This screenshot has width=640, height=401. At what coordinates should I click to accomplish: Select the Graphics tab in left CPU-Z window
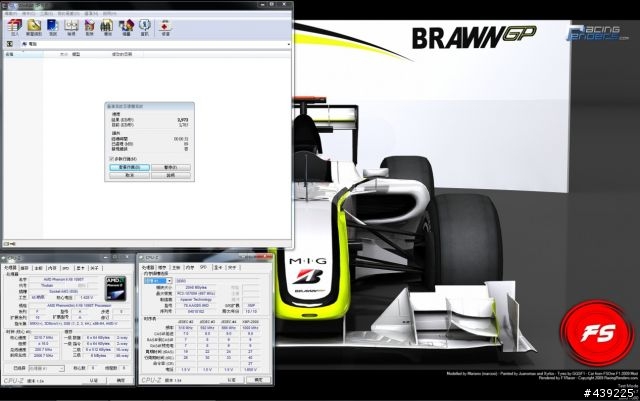pos(80,268)
